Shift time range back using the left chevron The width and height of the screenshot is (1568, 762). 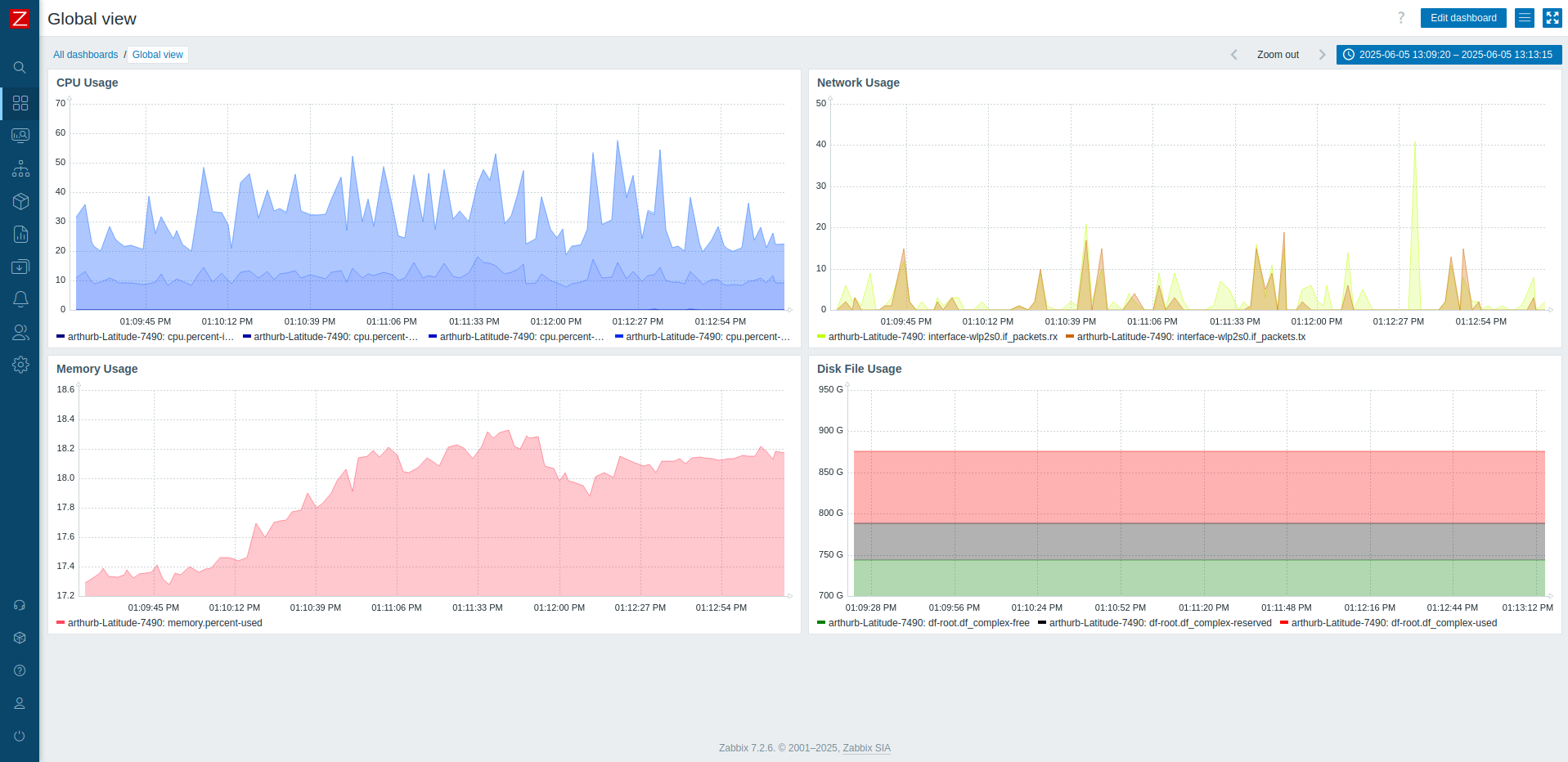(1233, 54)
